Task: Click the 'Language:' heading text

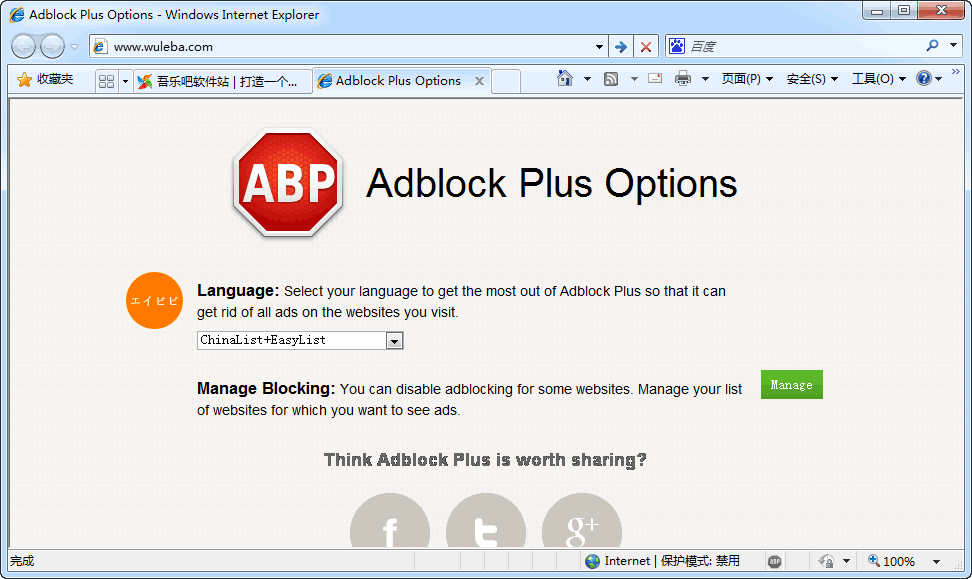Action: [x=238, y=291]
